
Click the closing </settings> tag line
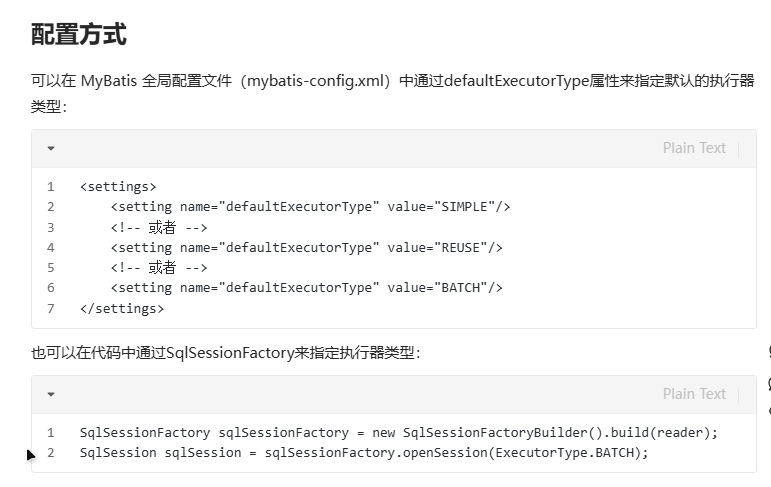(122, 308)
